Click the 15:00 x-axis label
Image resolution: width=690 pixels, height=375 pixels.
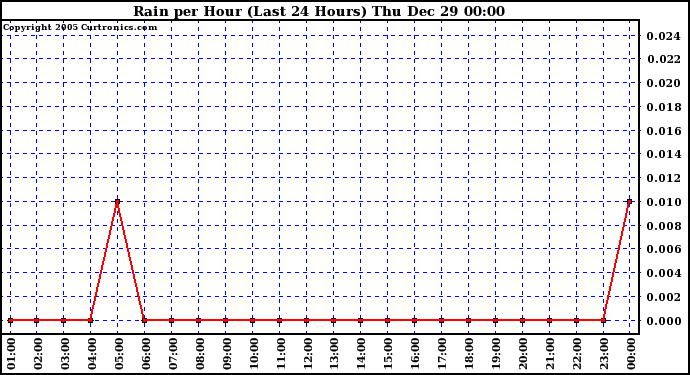(389, 354)
